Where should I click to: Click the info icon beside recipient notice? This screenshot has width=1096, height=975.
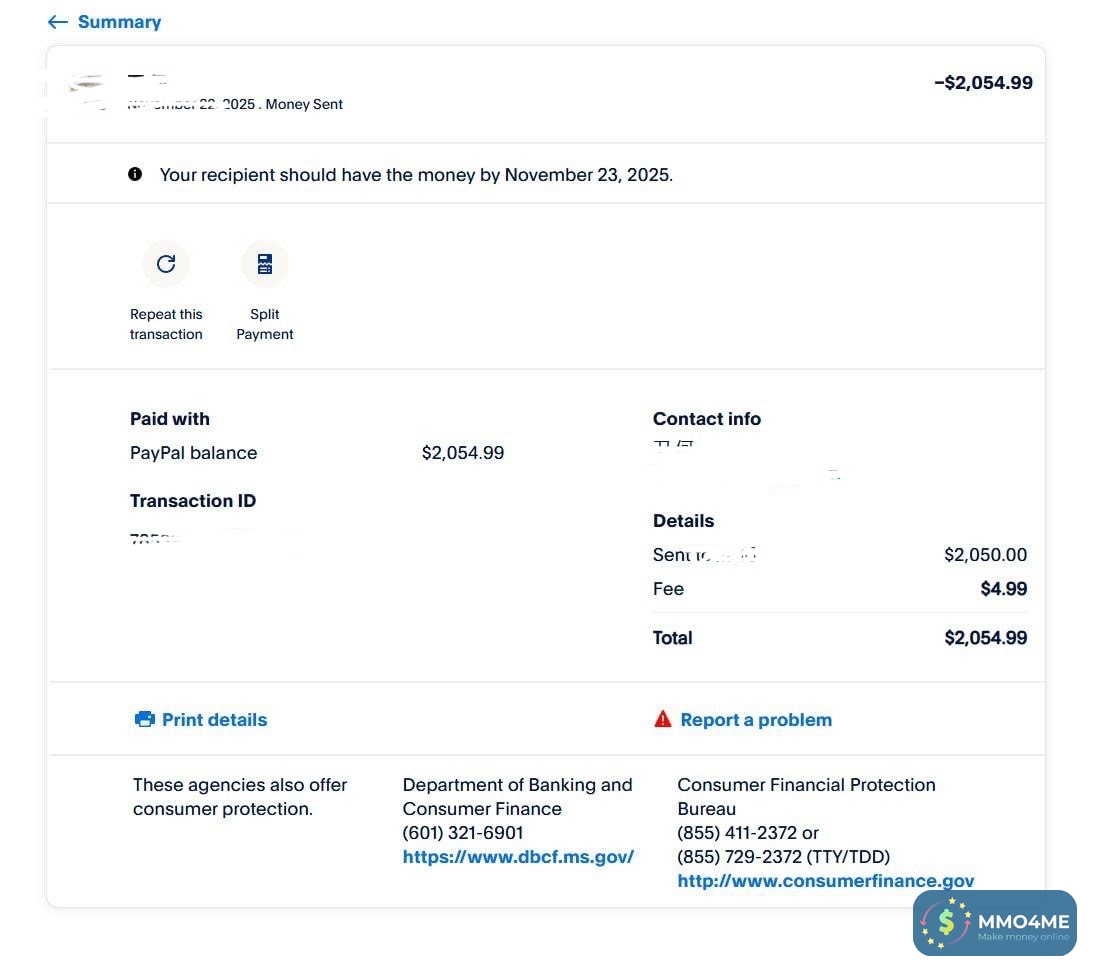pyautogui.click(x=135, y=175)
